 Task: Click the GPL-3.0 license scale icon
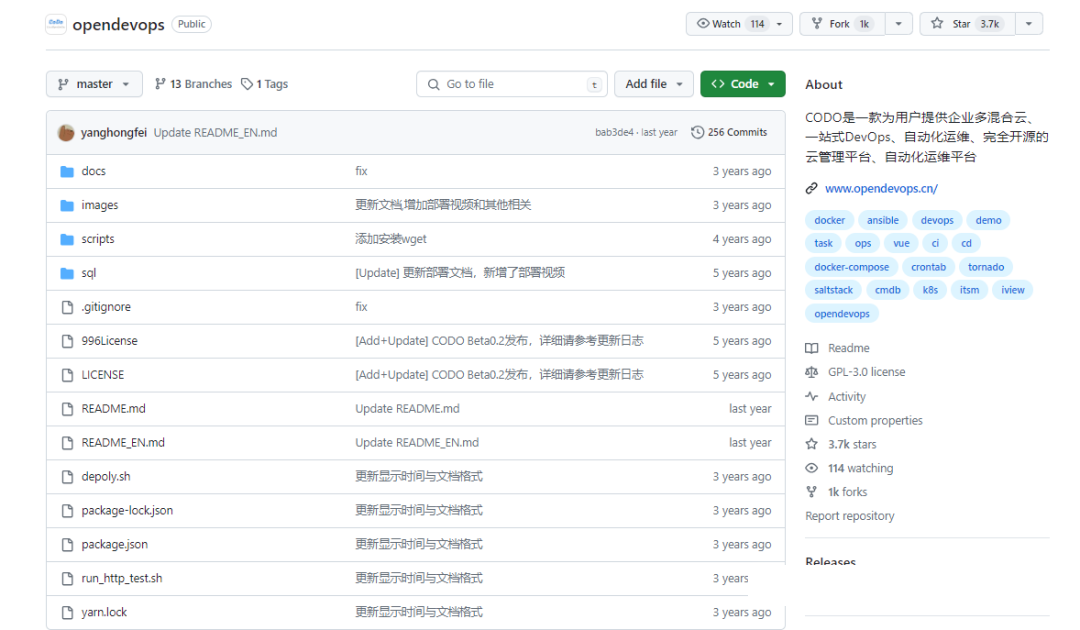click(811, 372)
